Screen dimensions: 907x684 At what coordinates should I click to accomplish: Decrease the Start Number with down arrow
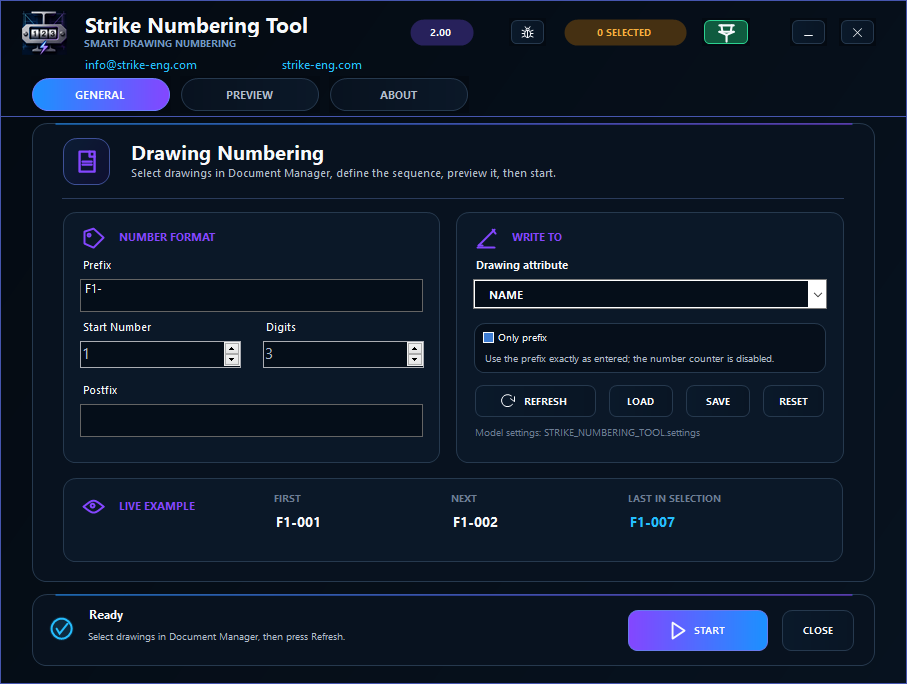[x=232, y=360]
